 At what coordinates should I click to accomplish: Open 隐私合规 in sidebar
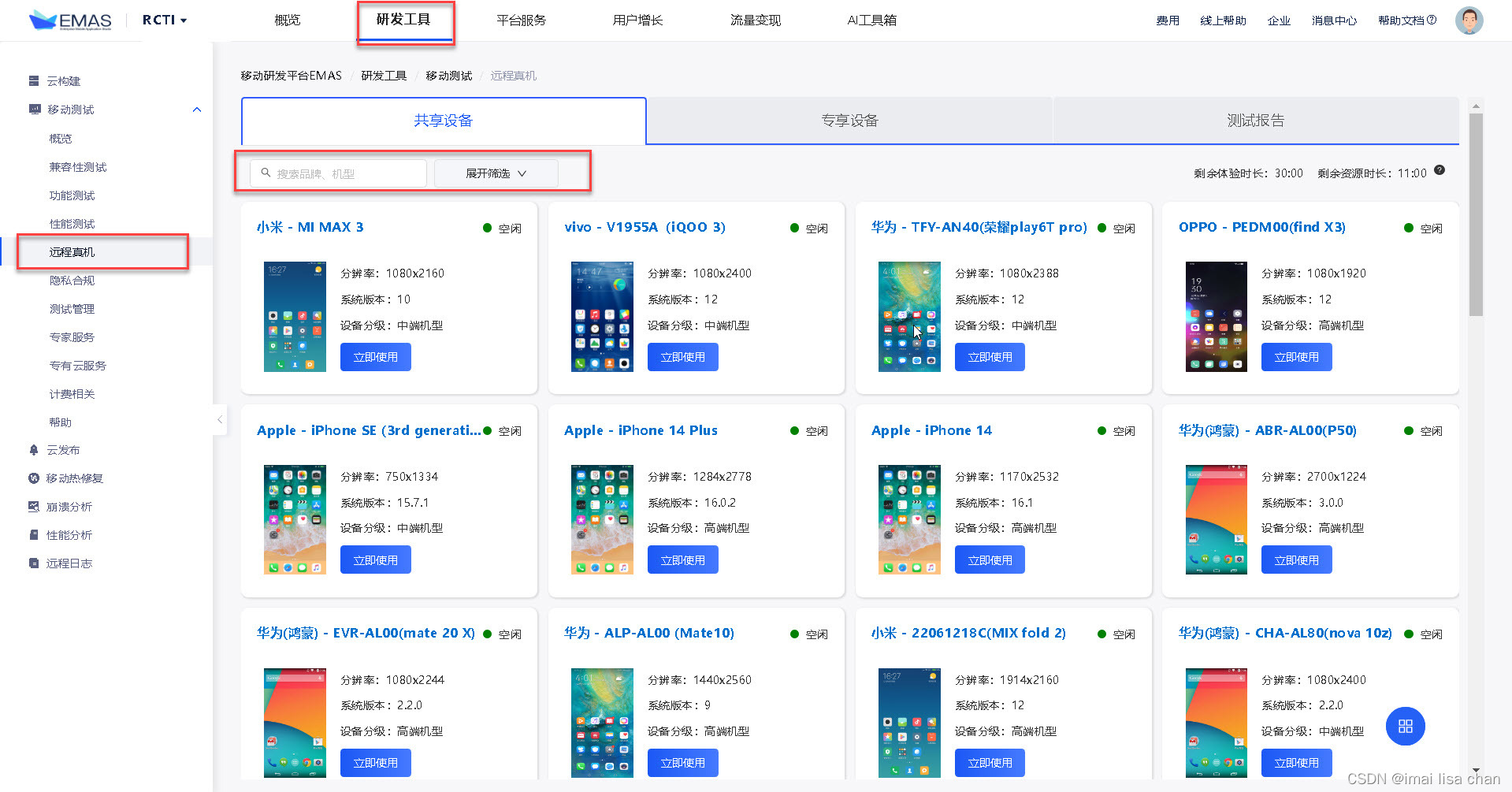click(x=72, y=281)
